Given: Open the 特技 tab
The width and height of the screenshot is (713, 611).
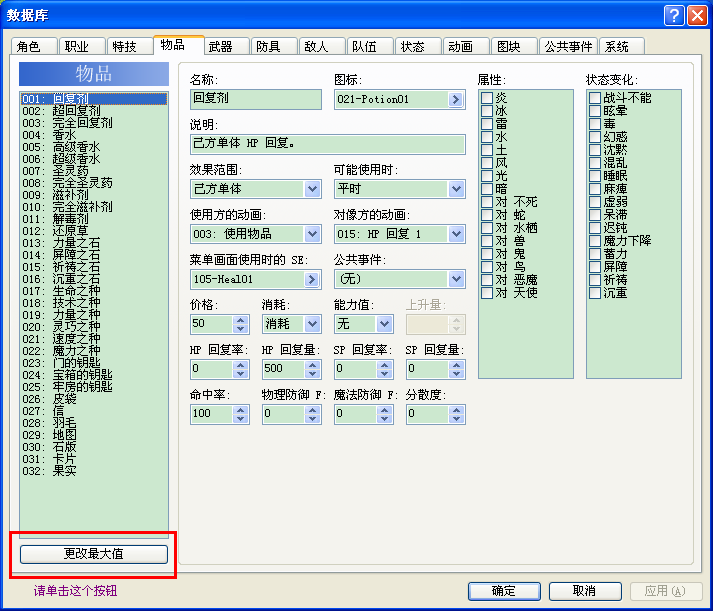Looking at the screenshot, I should click(x=130, y=46).
